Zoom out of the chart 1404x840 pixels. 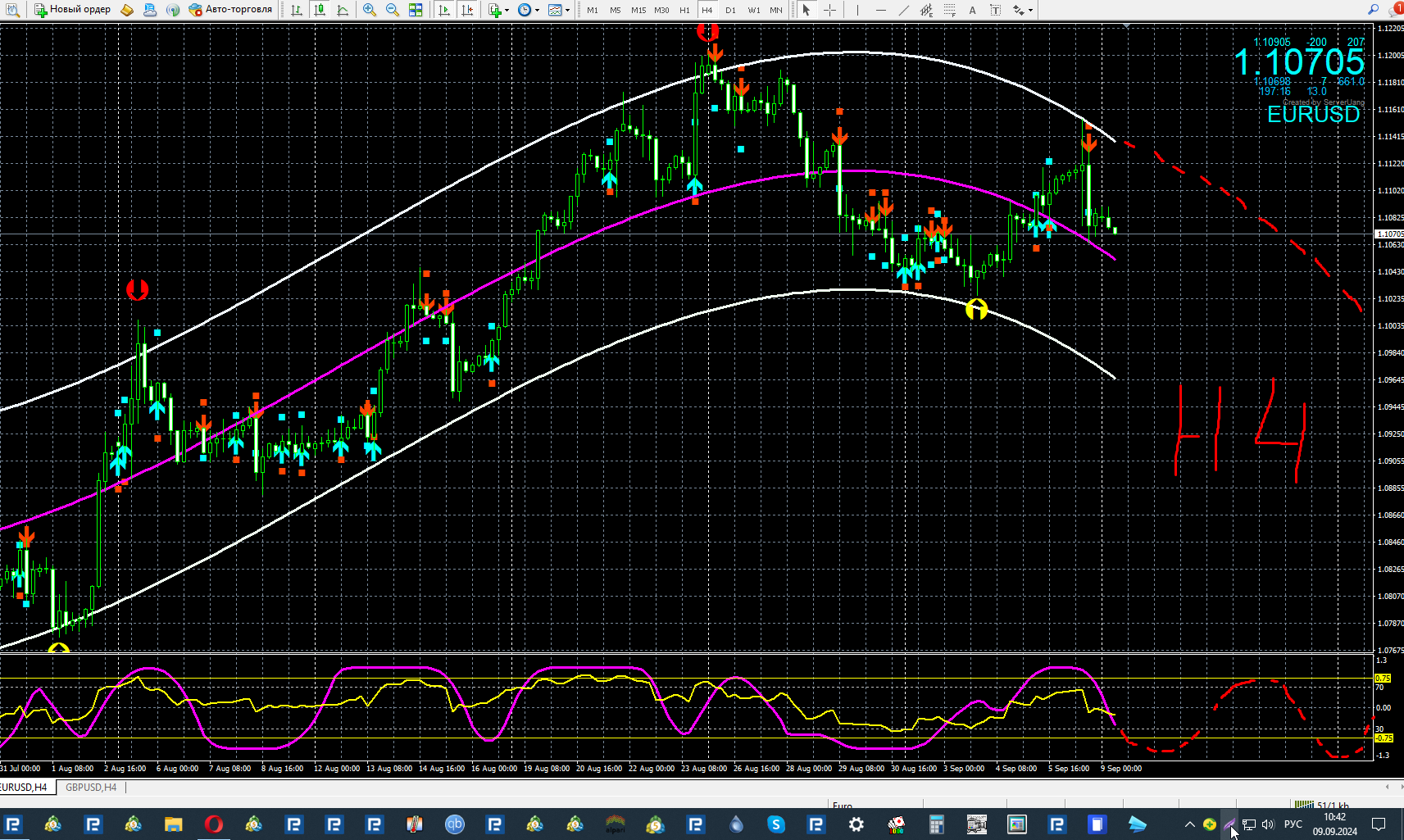tap(393, 10)
